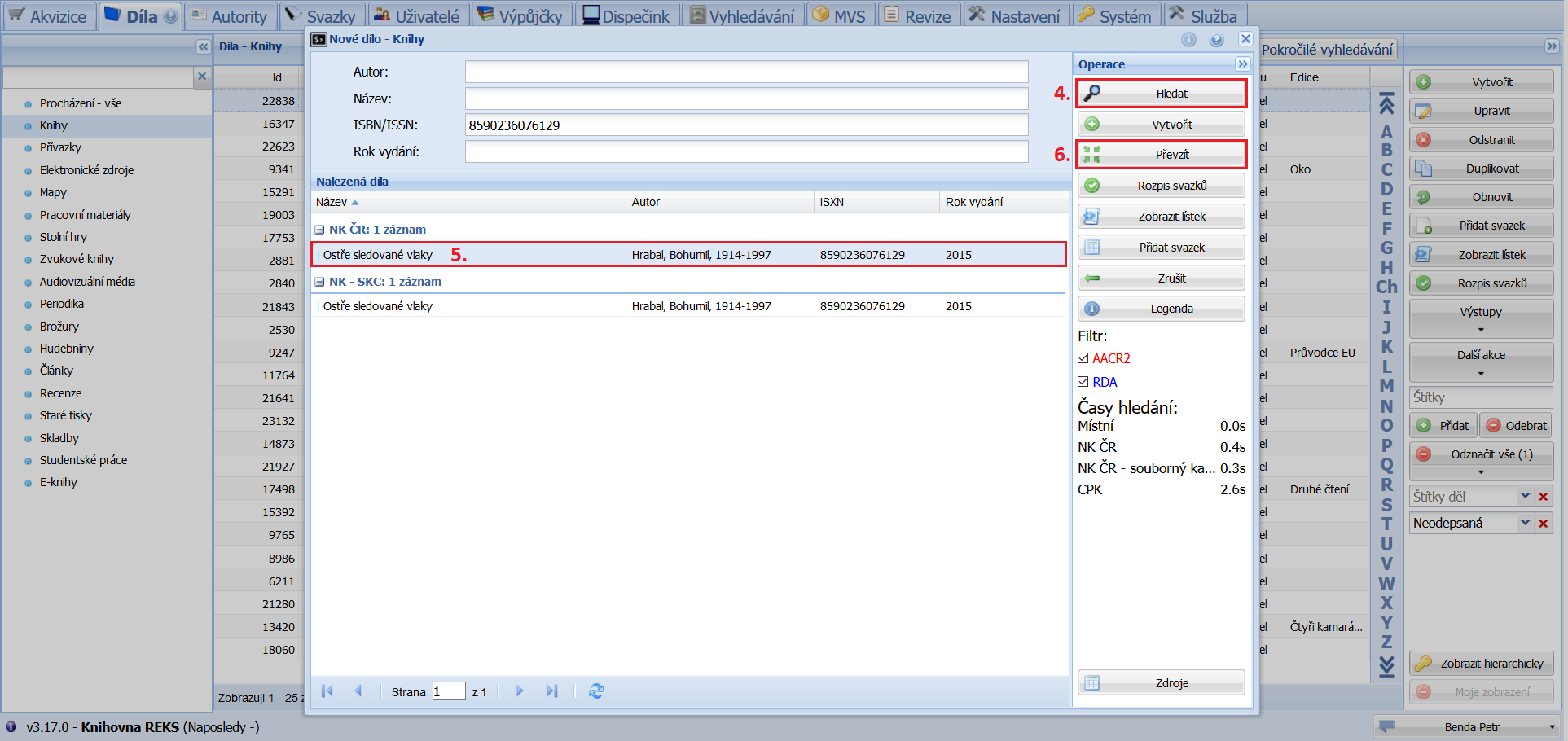Click the Strana page number field
Viewport: 1568px width, 741px height.
[449, 691]
